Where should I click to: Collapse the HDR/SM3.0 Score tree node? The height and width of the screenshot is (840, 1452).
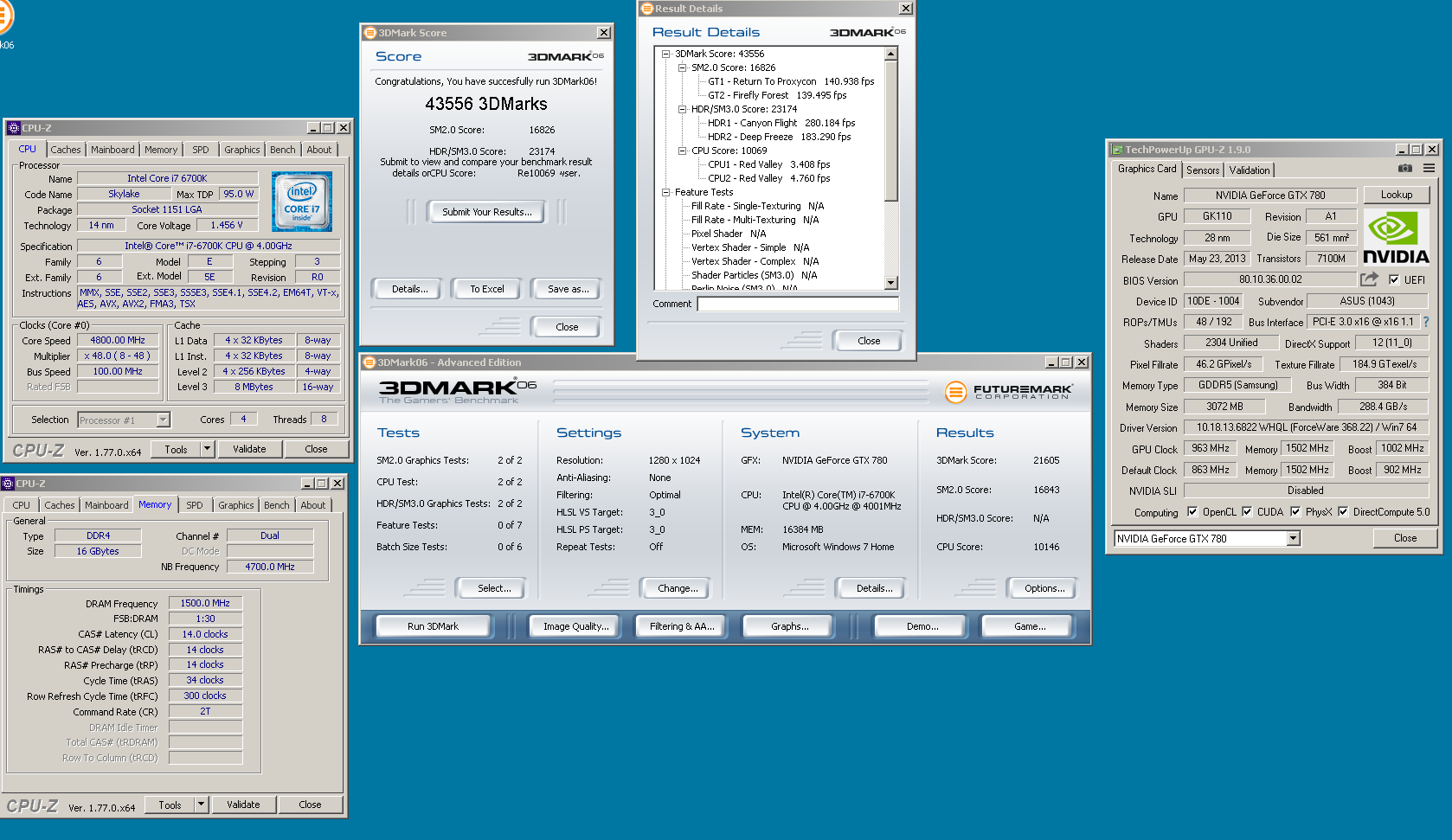[x=682, y=109]
